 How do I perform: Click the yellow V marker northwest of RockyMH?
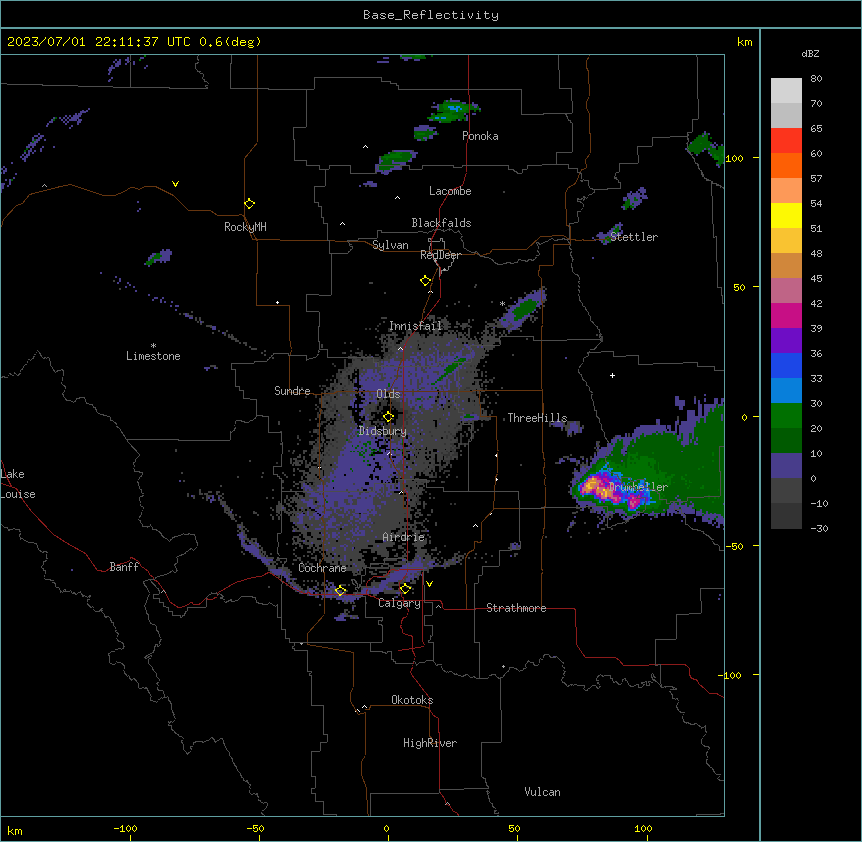point(175,184)
